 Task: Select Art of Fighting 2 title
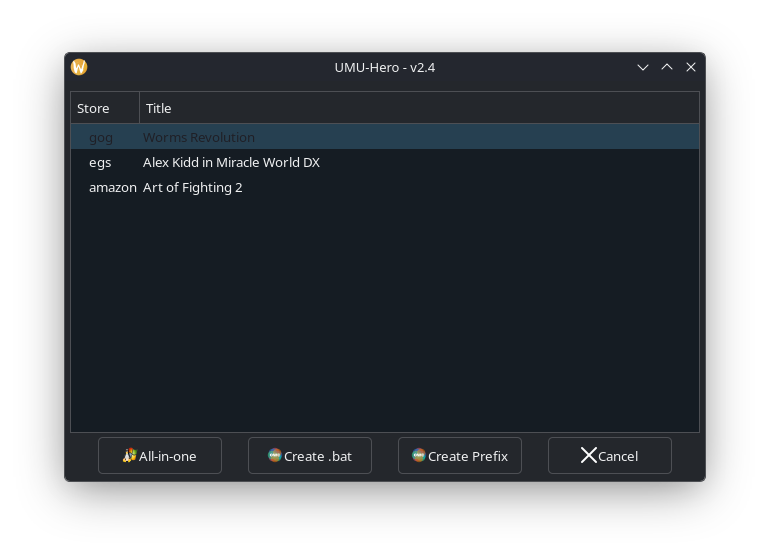click(192, 188)
